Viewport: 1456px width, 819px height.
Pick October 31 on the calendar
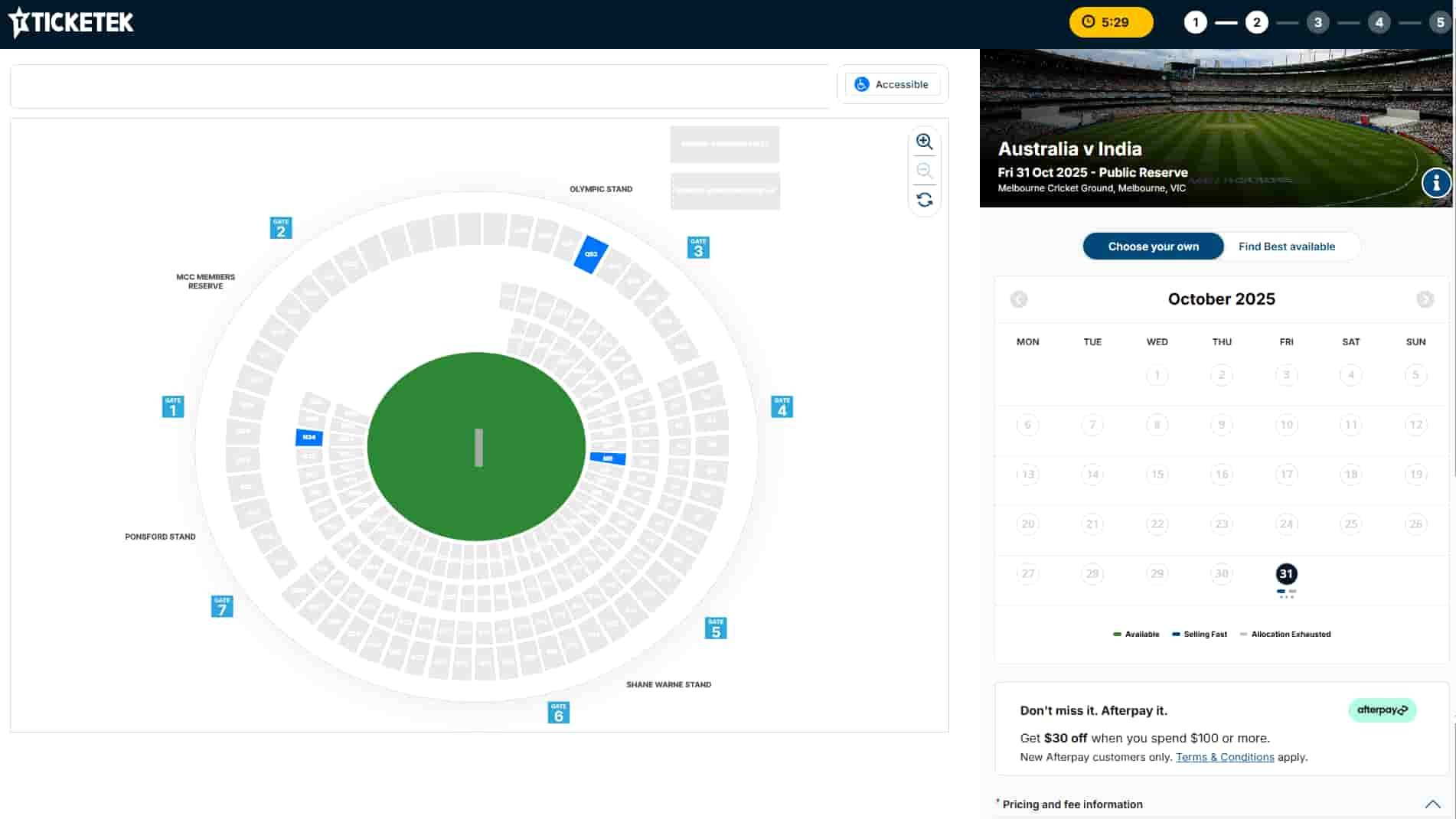1286,573
